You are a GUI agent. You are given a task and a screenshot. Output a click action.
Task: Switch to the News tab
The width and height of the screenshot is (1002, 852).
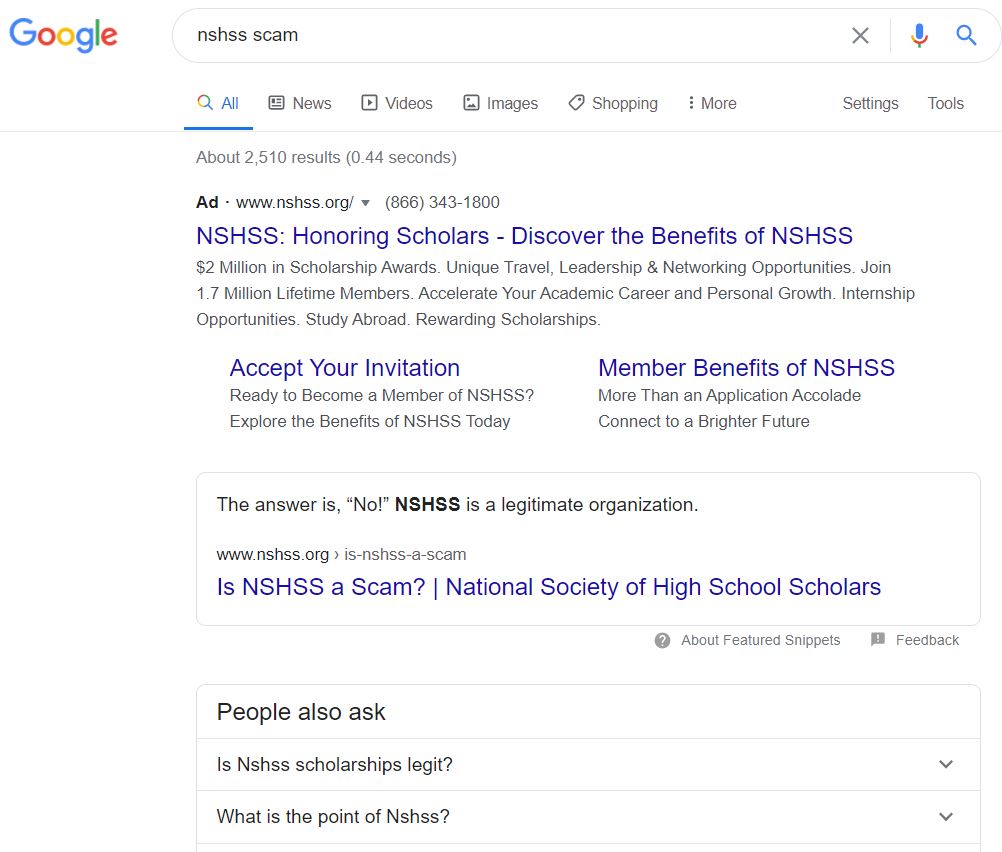click(300, 103)
